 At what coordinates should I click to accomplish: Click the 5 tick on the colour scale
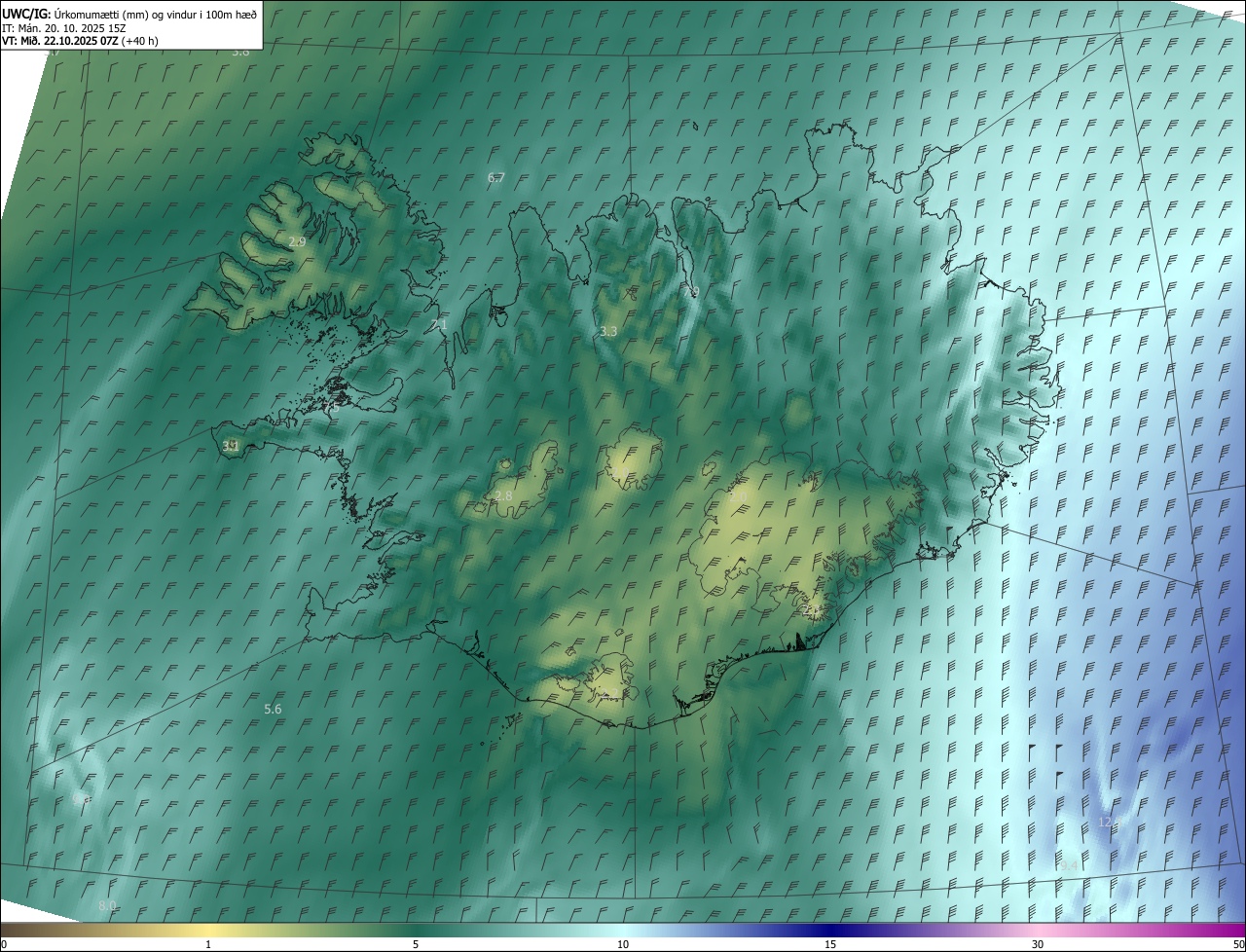click(x=416, y=945)
